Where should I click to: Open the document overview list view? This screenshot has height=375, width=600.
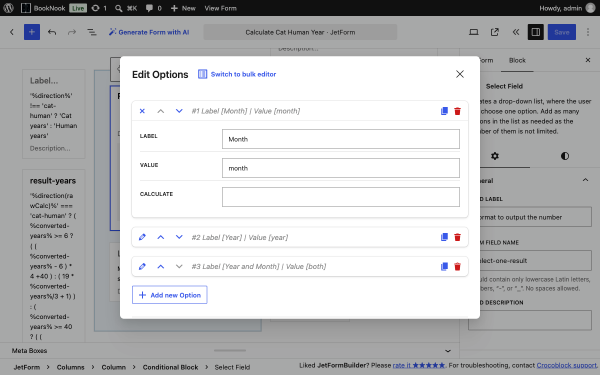coord(92,32)
